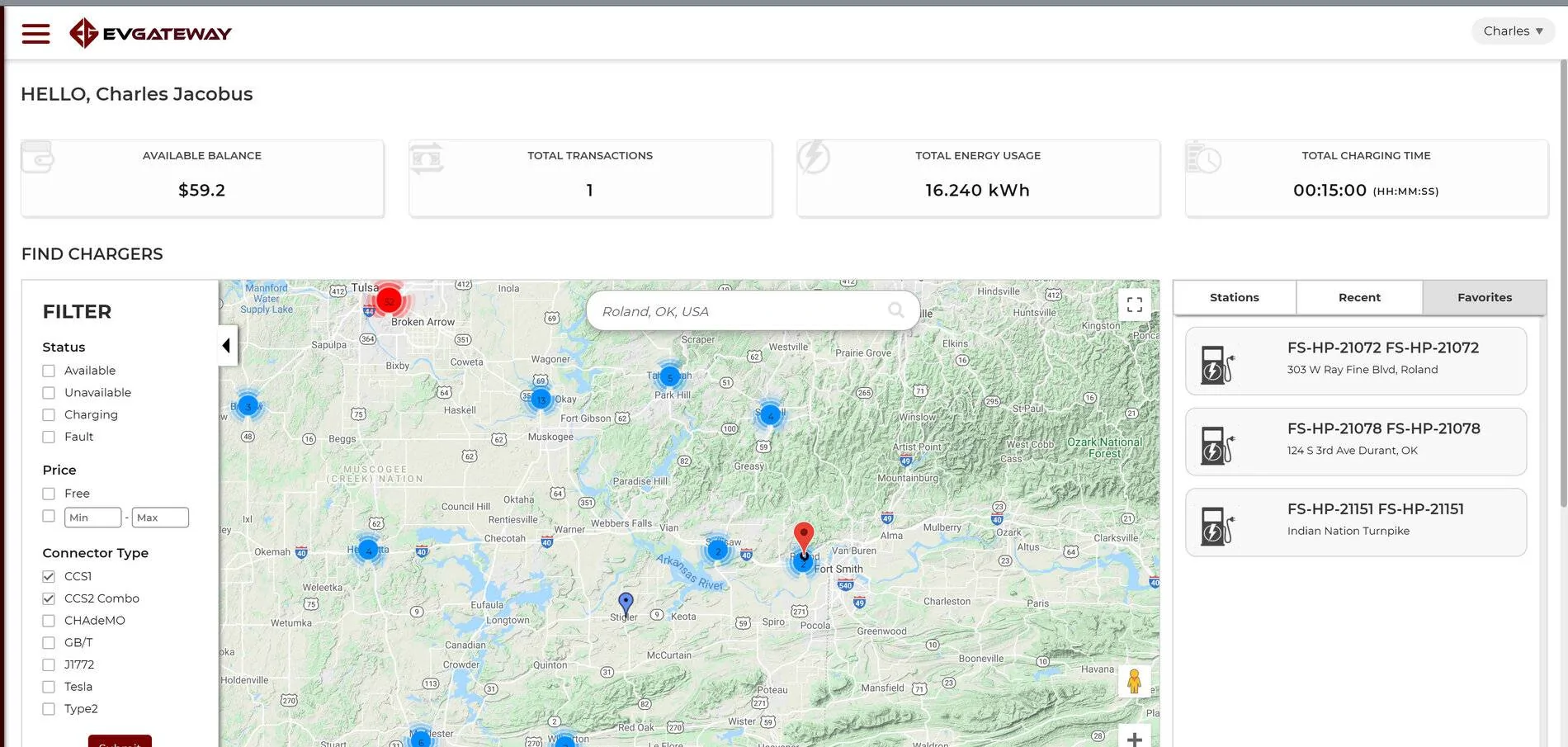Open station FS-HP-21078 in Durant

pos(1356,442)
